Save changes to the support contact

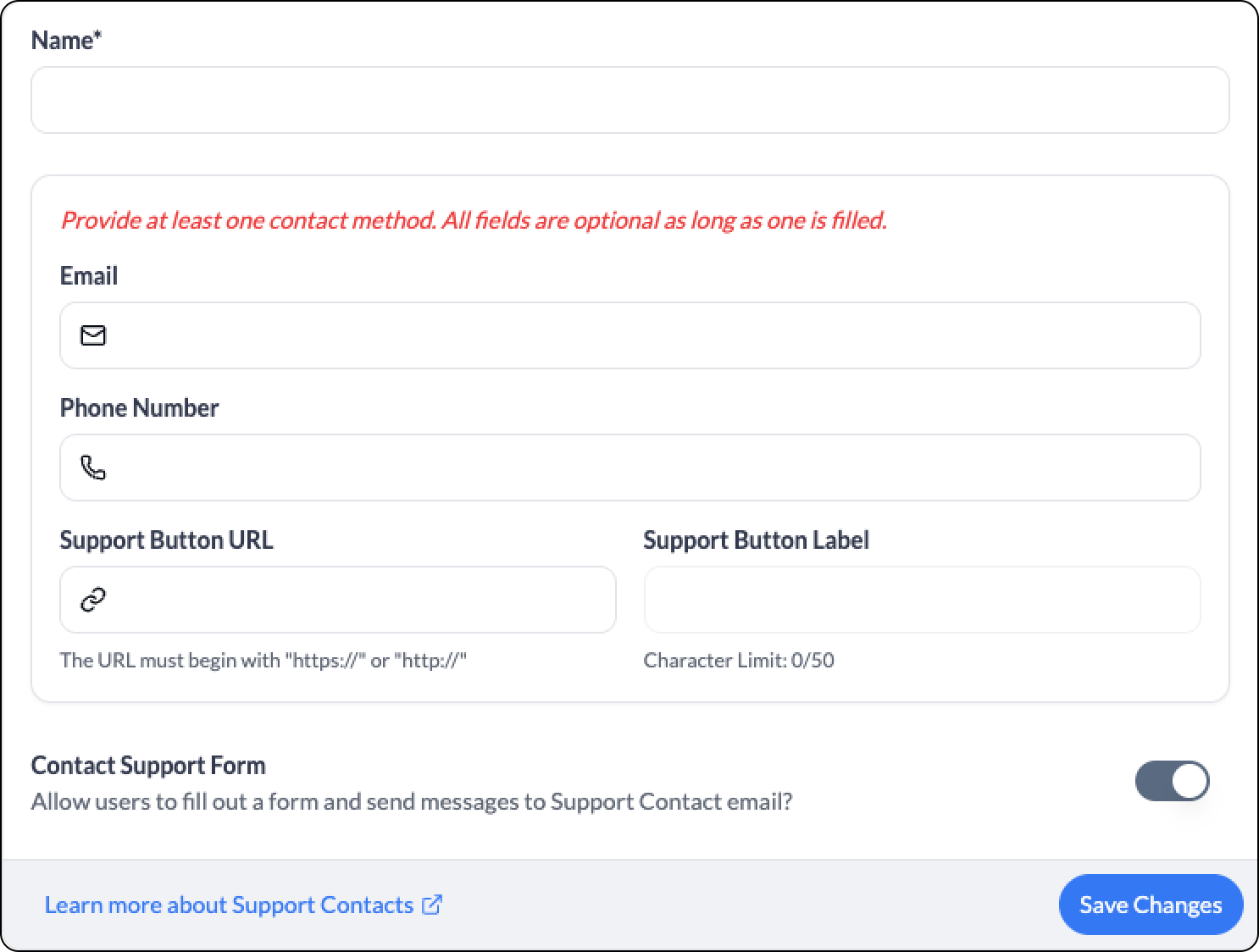pyautogui.click(x=1151, y=905)
